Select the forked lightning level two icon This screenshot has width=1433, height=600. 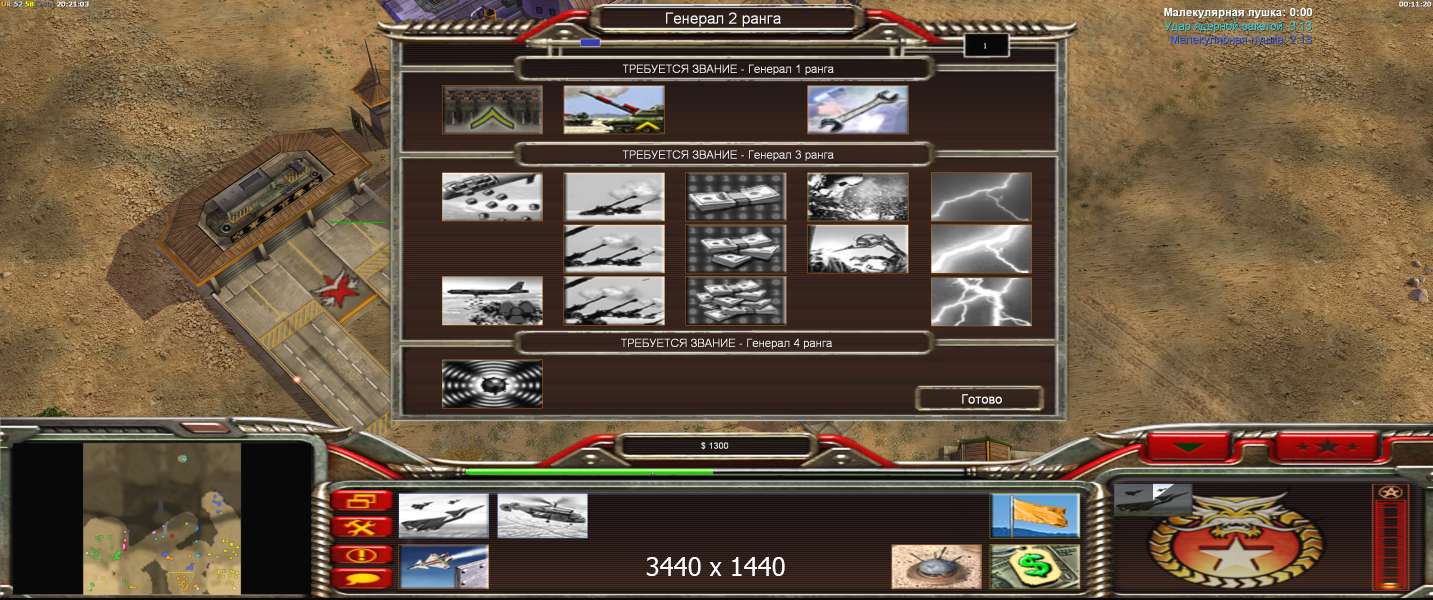click(x=981, y=249)
